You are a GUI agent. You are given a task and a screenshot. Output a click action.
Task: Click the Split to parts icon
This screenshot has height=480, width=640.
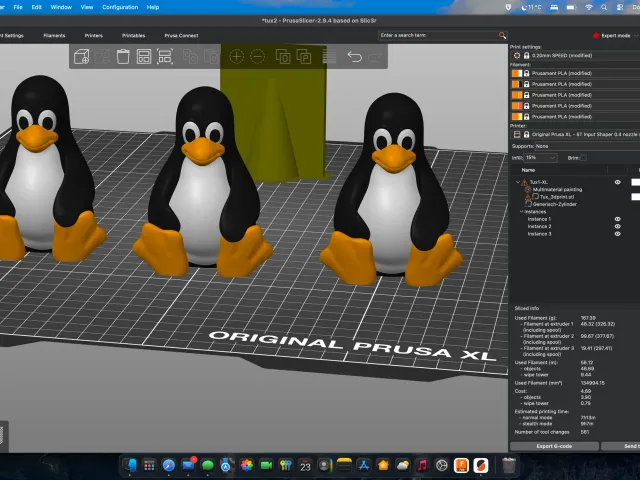[x=304, y=57]
